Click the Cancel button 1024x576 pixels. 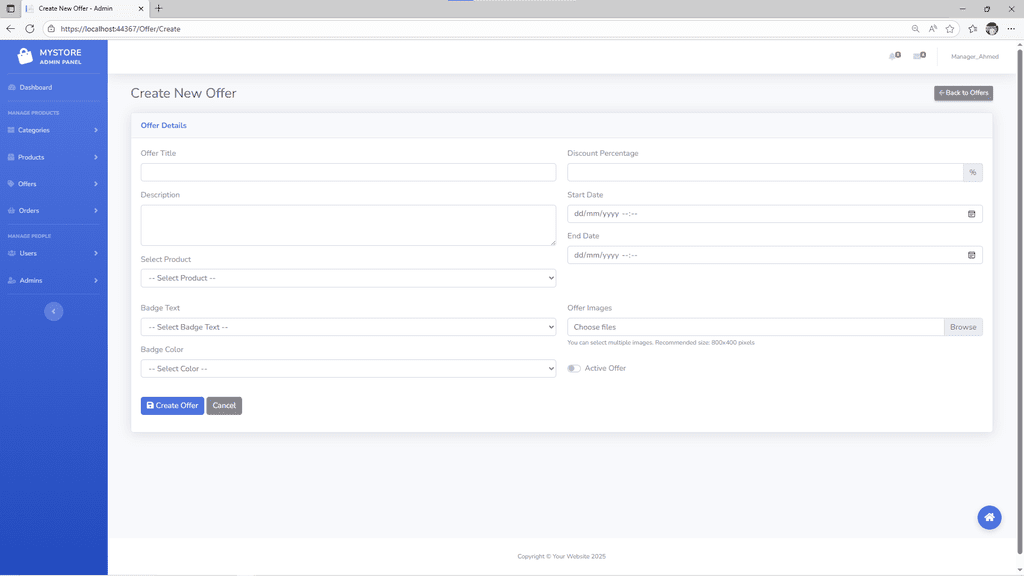pyautogui.click(x=224, y=406)
